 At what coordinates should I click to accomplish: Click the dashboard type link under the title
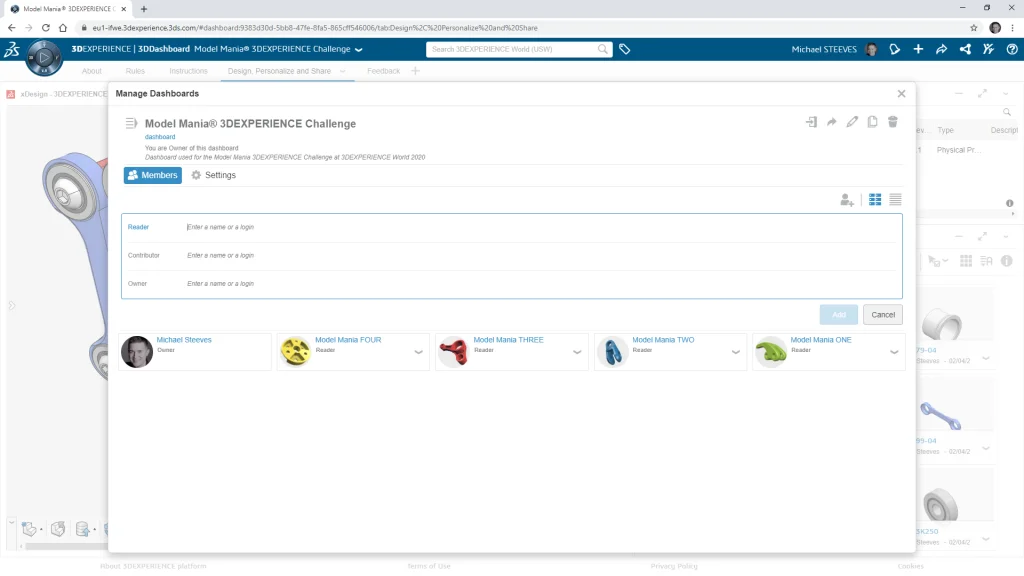tap(160, 137)
